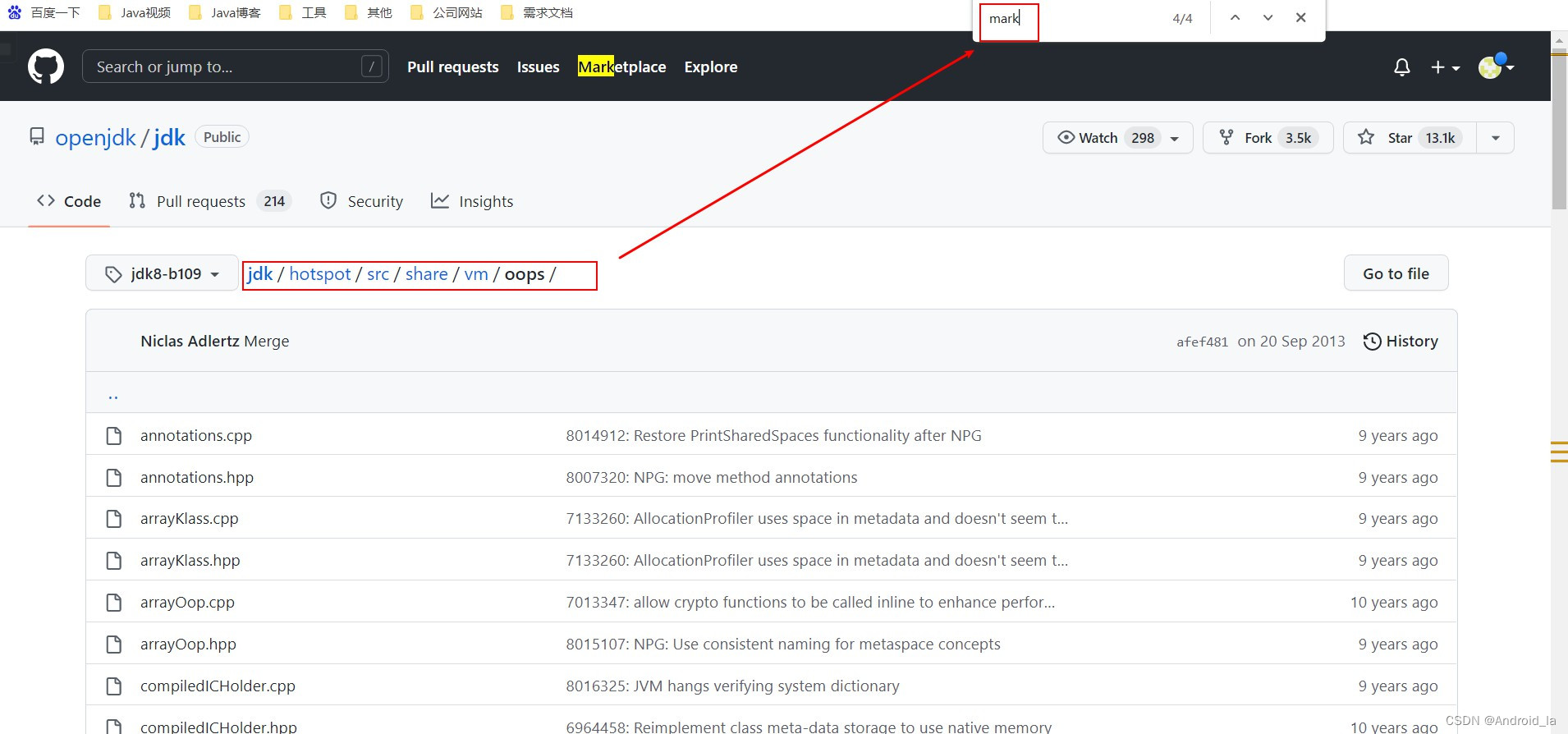Image resolution: width=1568 pixels, height=734 pixels.
Task: Go to next find match
Action: [x=1268, y=18]
